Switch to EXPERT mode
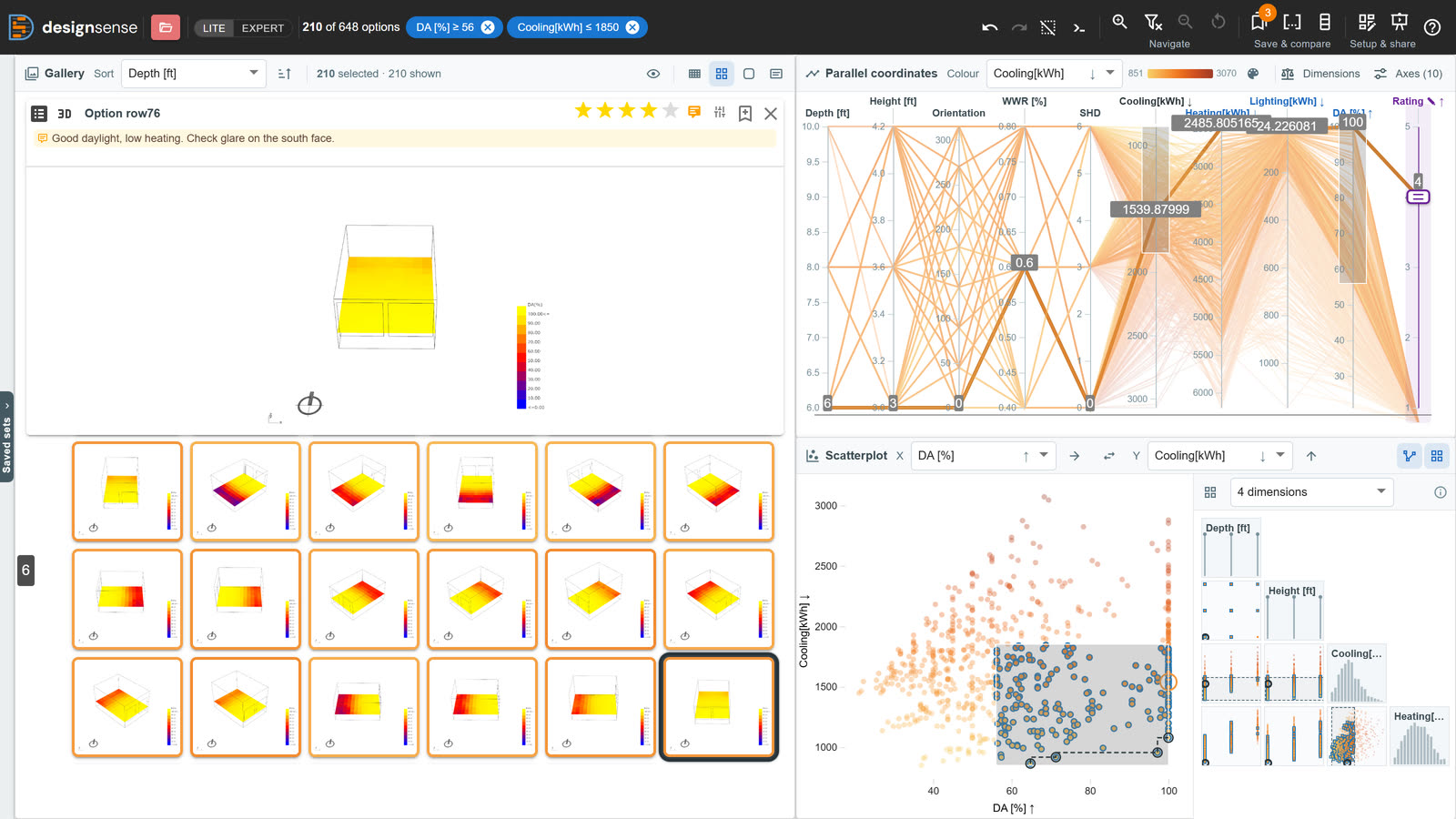The height and width of the screenshot is (819, 1456). pos(263,28)
